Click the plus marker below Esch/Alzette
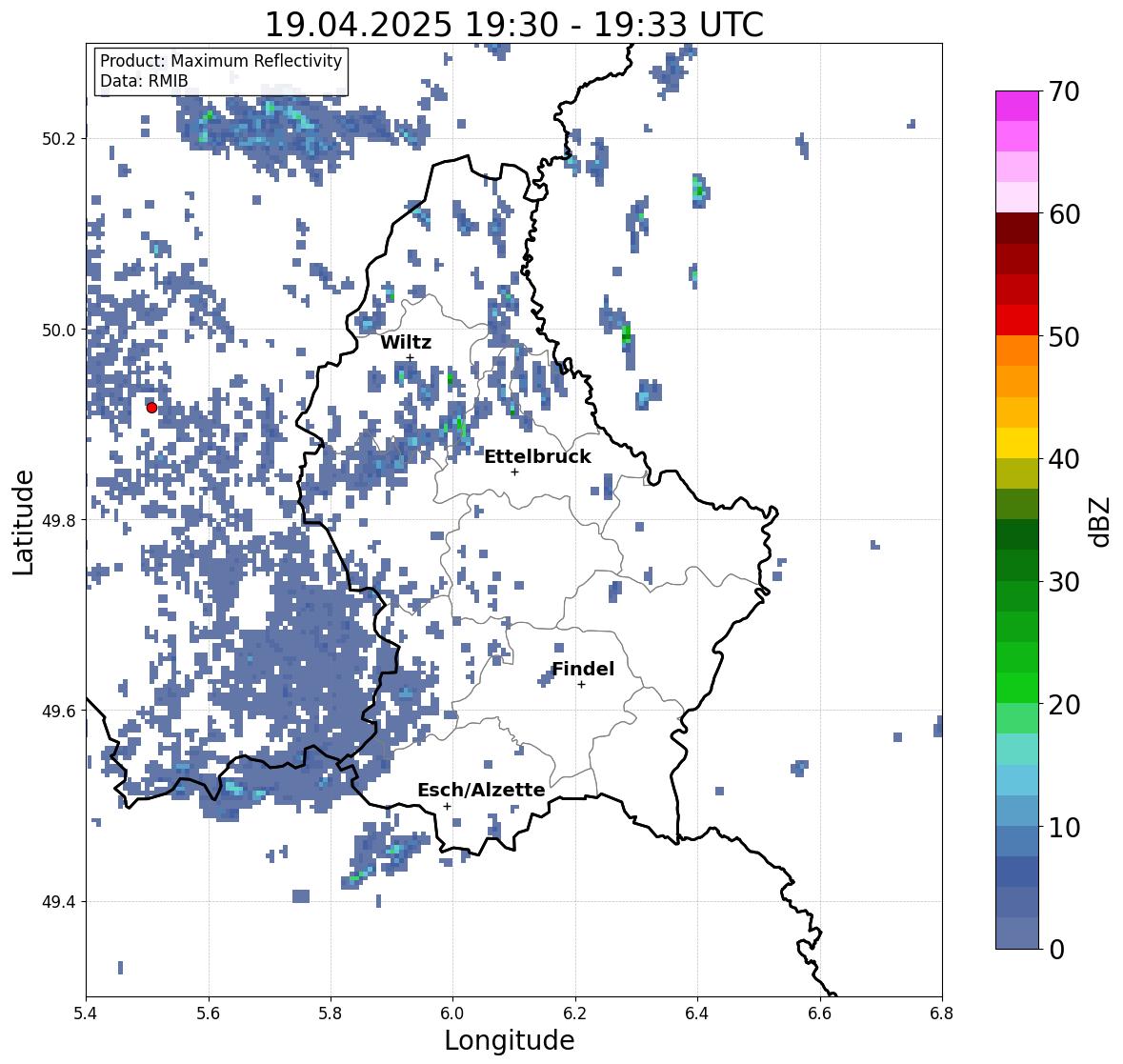Image resolution: width=1123 pixels, height=1064 pixels. point(447,806)
